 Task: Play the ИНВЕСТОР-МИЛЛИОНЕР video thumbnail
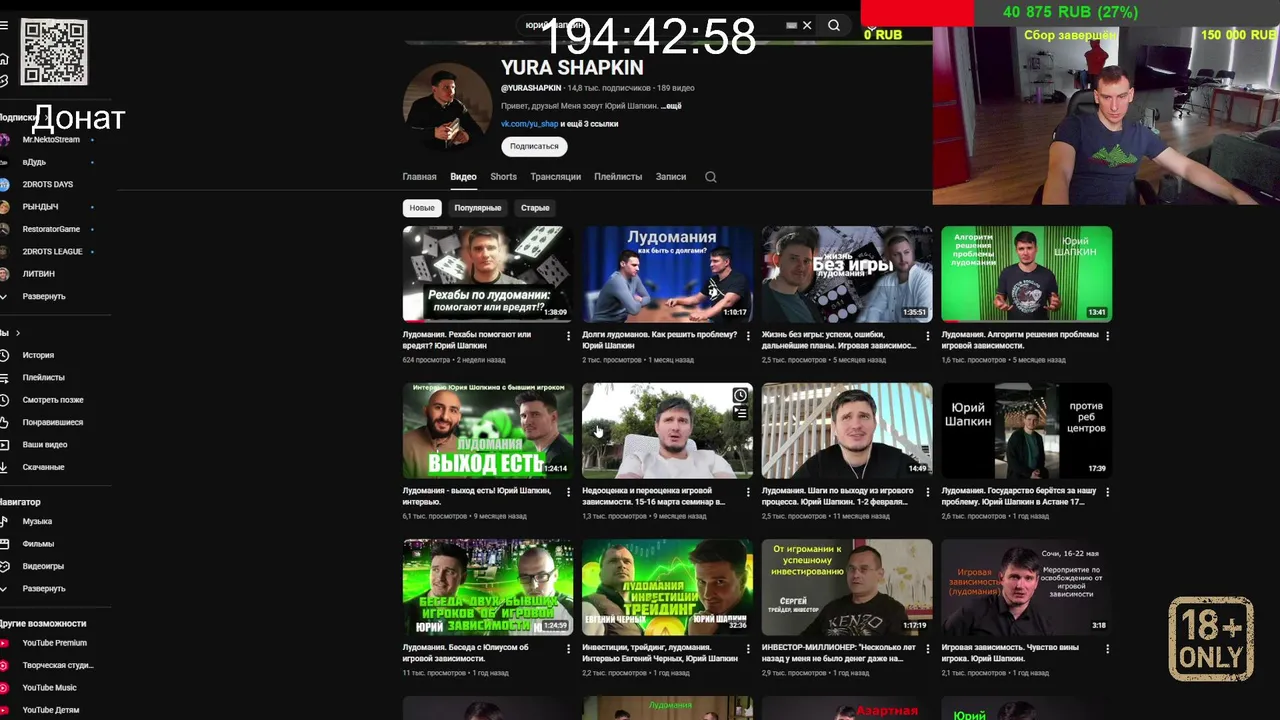[847, 587]
